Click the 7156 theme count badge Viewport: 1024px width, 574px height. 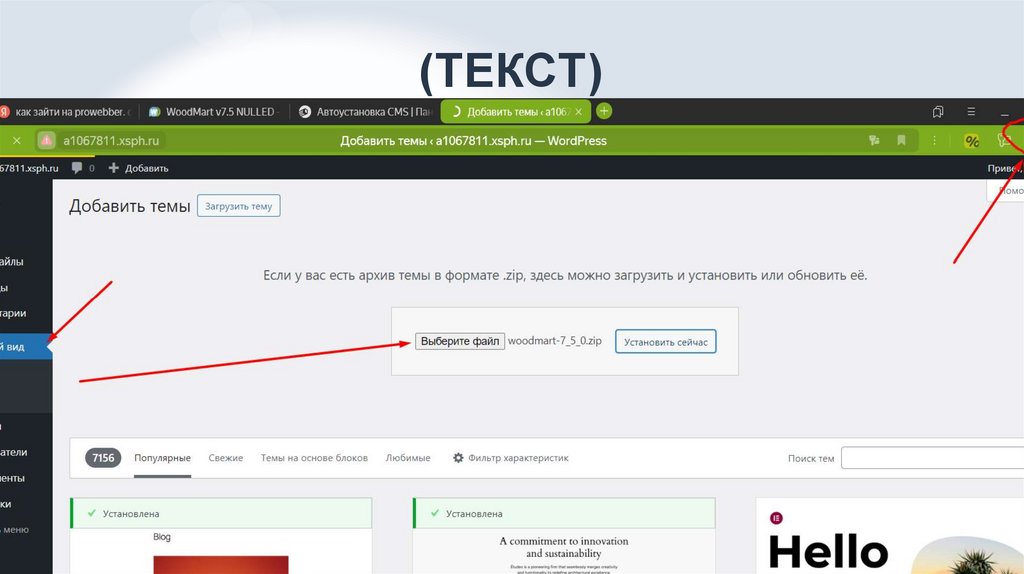tap(103, 458)
